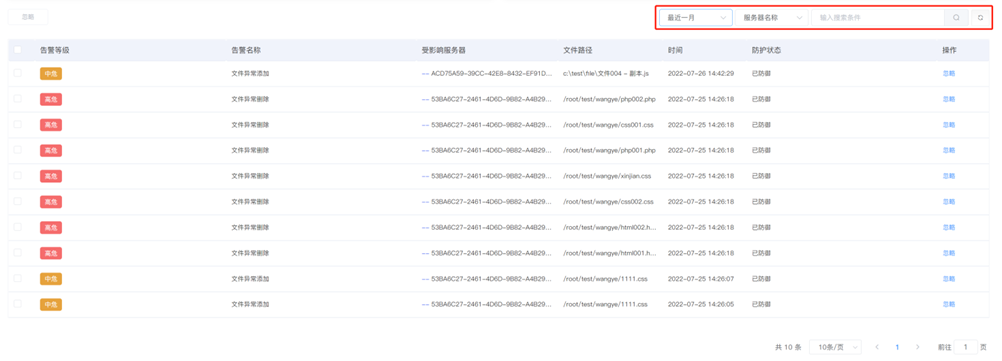Click the 防护状态 column header

(x=766, y=50)
